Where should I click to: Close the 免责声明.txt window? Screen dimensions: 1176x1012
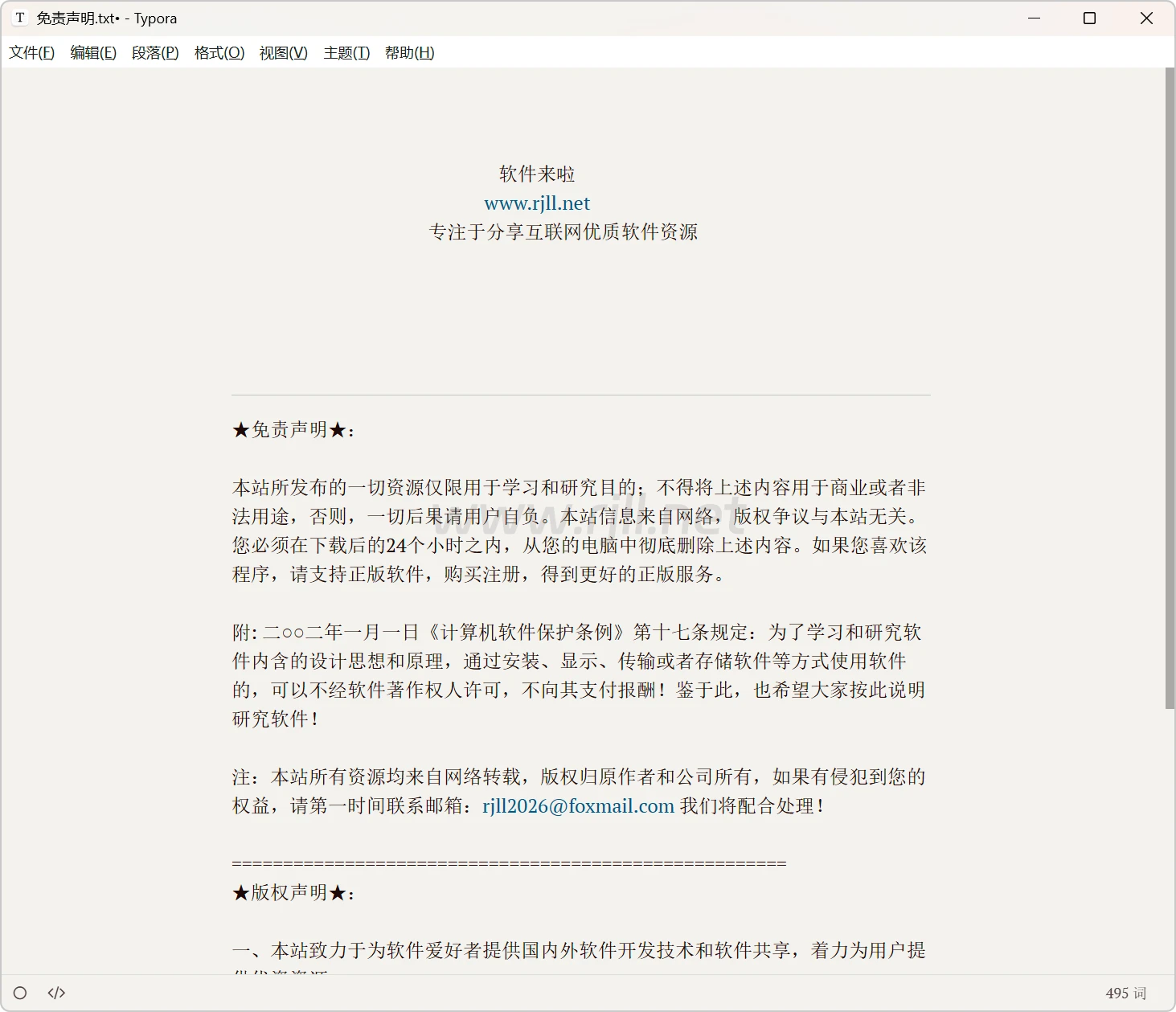click(x=1146, y=18)
